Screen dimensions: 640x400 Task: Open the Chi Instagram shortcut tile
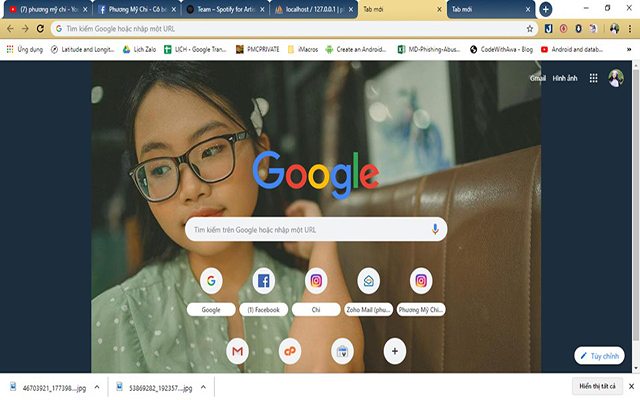coord(316,292)
